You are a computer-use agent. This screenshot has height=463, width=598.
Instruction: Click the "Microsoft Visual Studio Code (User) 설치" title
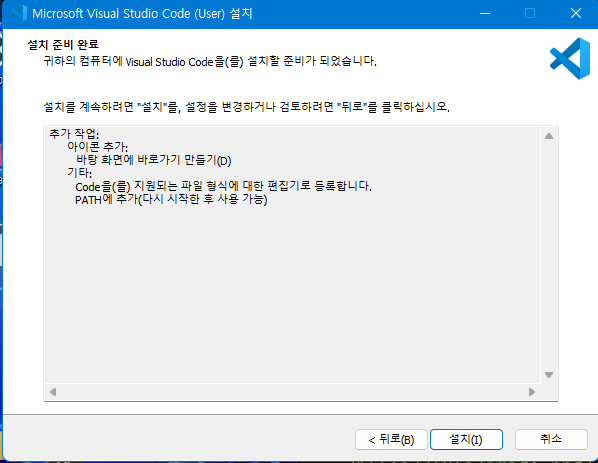142,14
